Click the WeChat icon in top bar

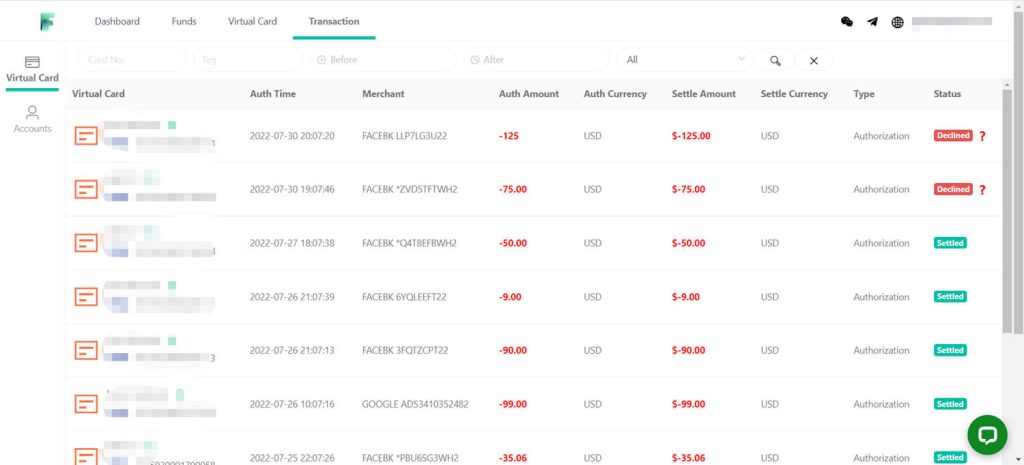(x=847, y=21)
